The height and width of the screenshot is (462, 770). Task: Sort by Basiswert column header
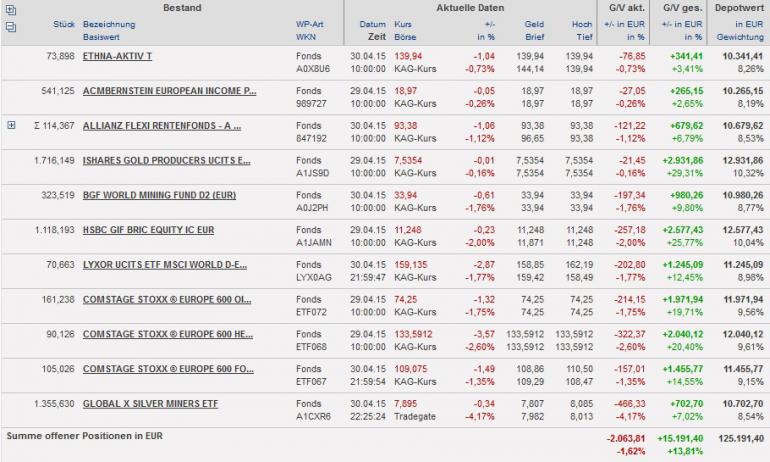104,36
